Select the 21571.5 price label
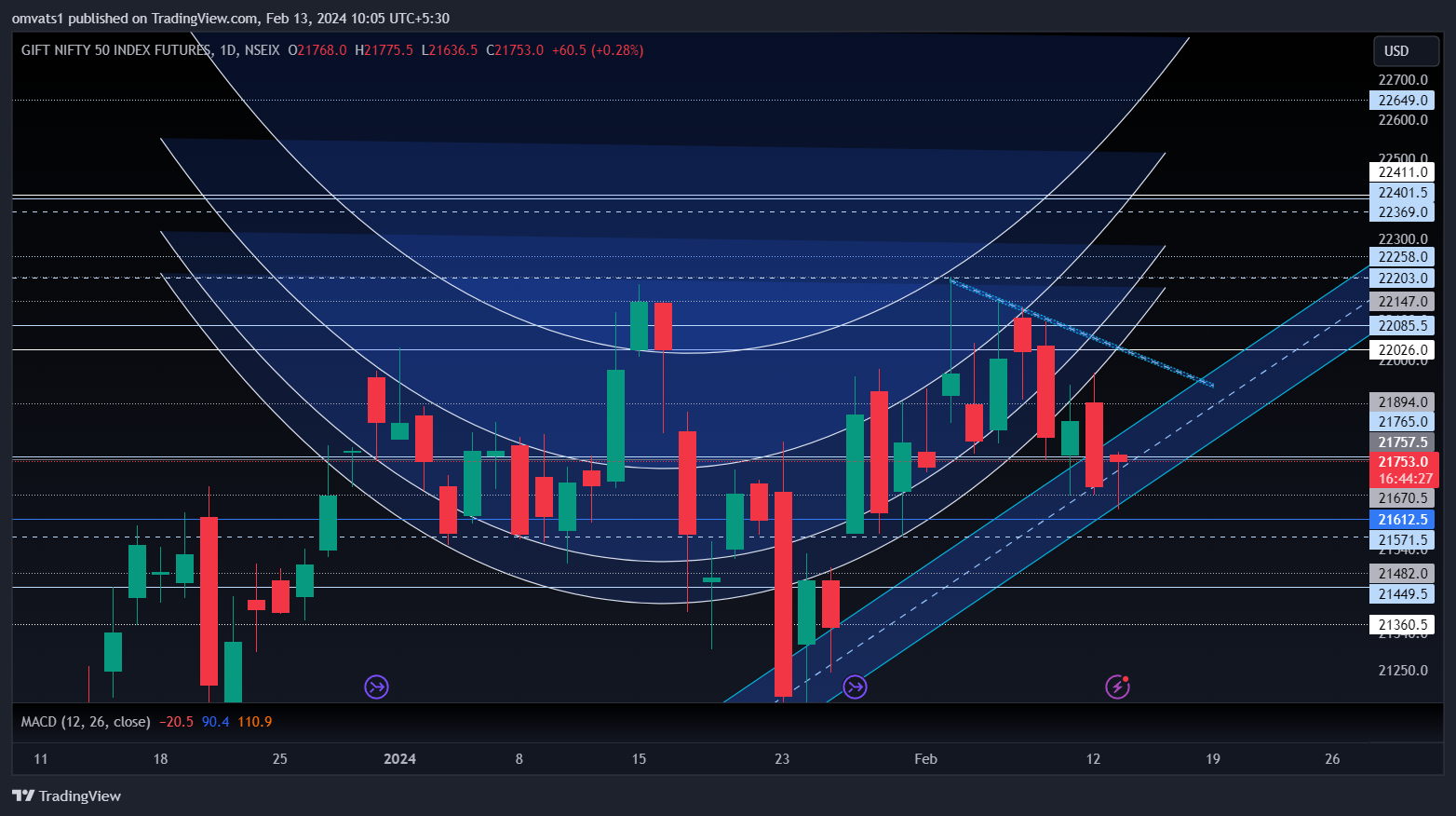This screenshot has width=1456, height=816. click(x=1402, y=540)
